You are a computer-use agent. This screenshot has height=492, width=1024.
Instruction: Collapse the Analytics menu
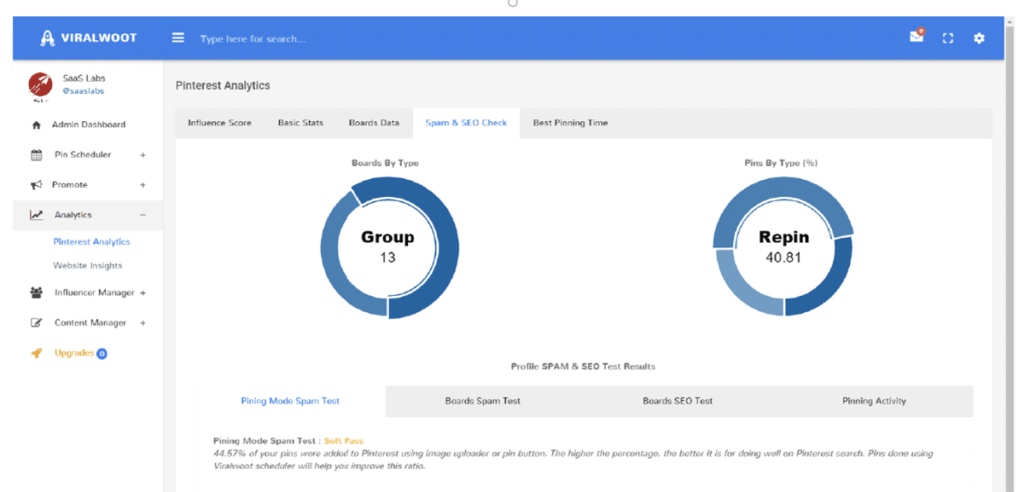(x=142, y=215)
